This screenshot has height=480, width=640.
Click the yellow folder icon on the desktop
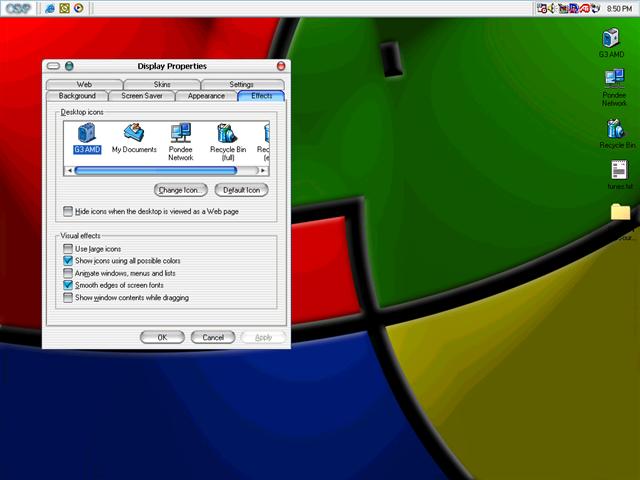[x=620, y=212]
